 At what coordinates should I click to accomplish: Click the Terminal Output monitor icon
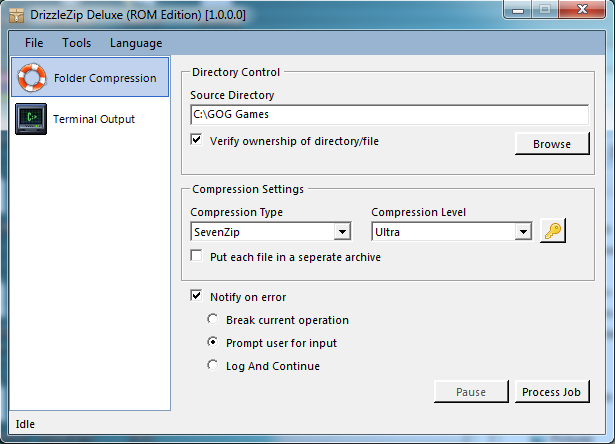tap(31, 119)
